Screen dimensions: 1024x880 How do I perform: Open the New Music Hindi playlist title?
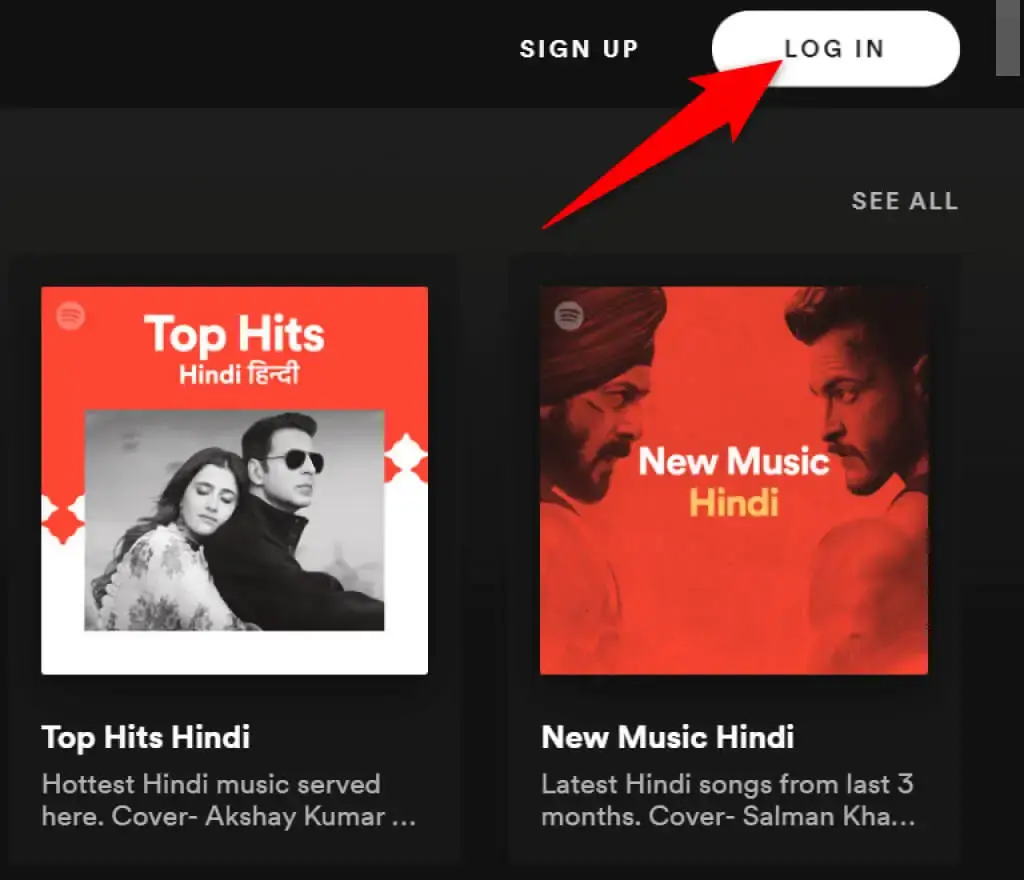point(667,737)
